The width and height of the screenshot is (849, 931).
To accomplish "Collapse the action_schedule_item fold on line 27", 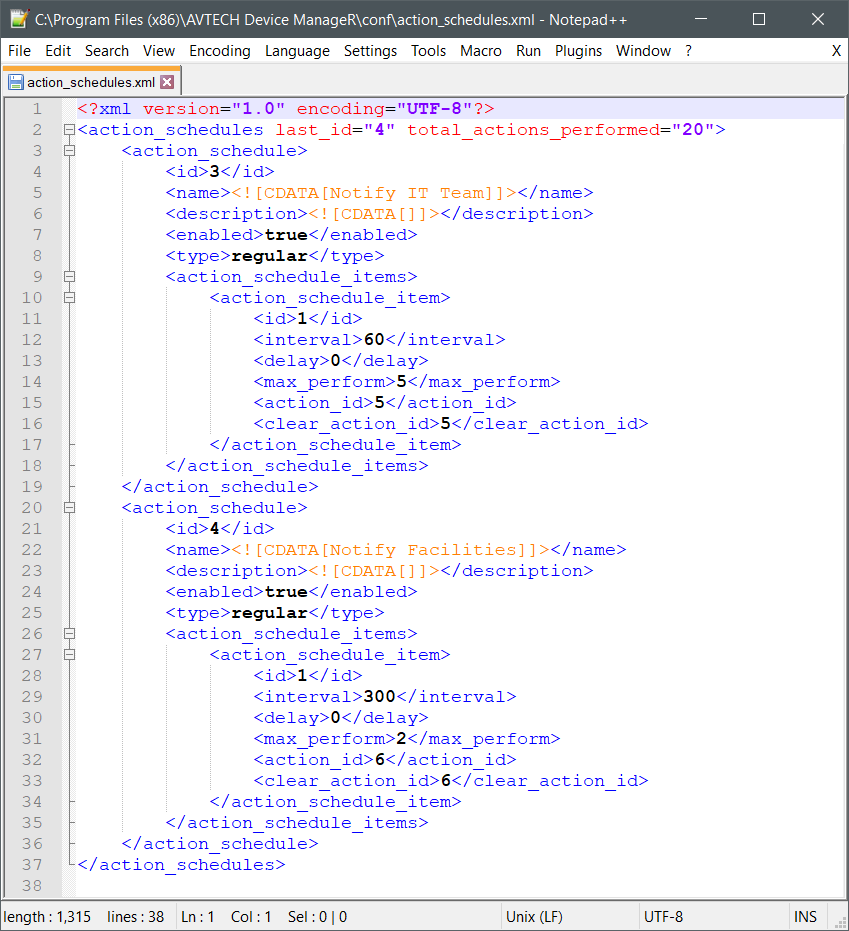I will (68, 655).
